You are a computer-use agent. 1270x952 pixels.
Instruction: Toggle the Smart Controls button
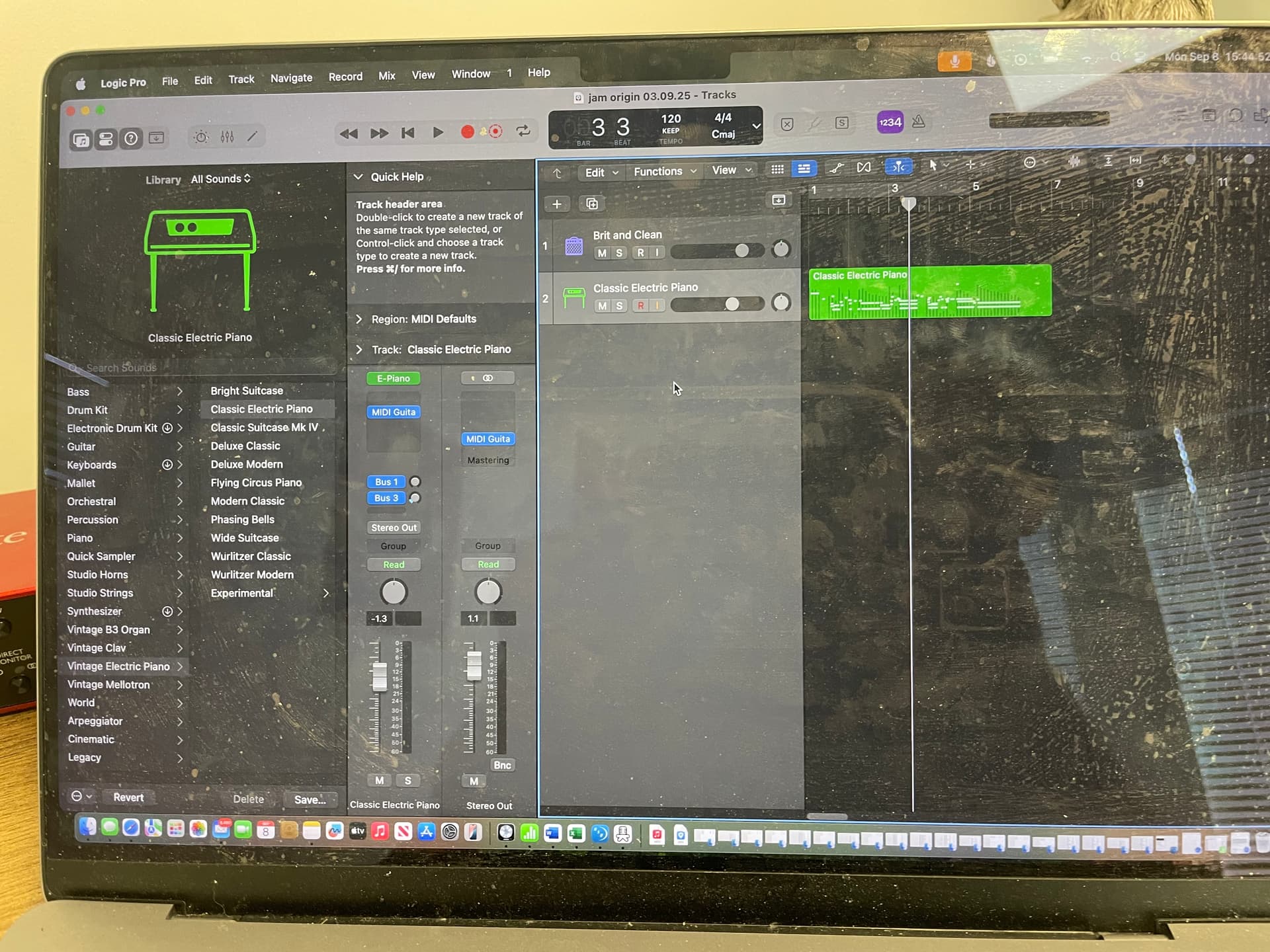click(200, 138)
